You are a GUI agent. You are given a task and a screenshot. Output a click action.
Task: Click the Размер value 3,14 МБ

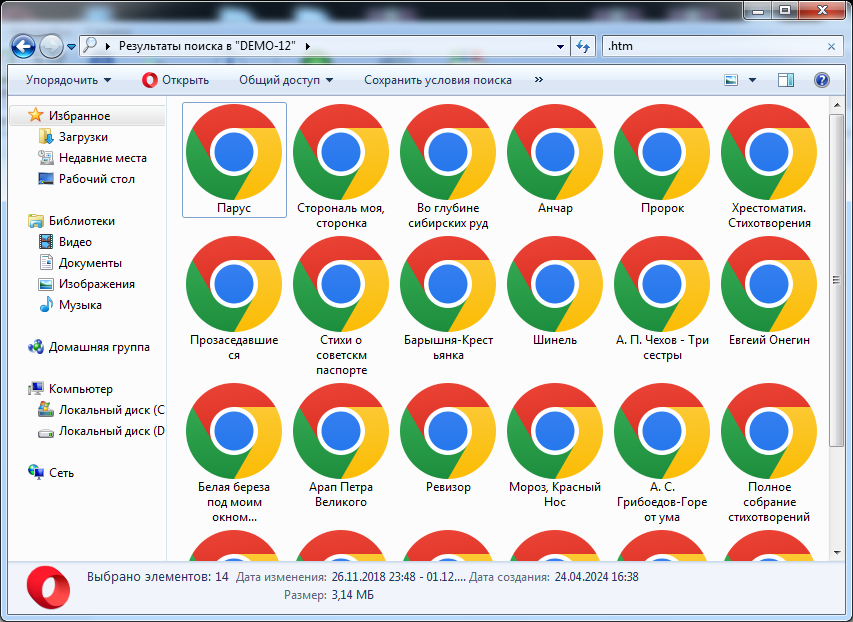(353, 595)
